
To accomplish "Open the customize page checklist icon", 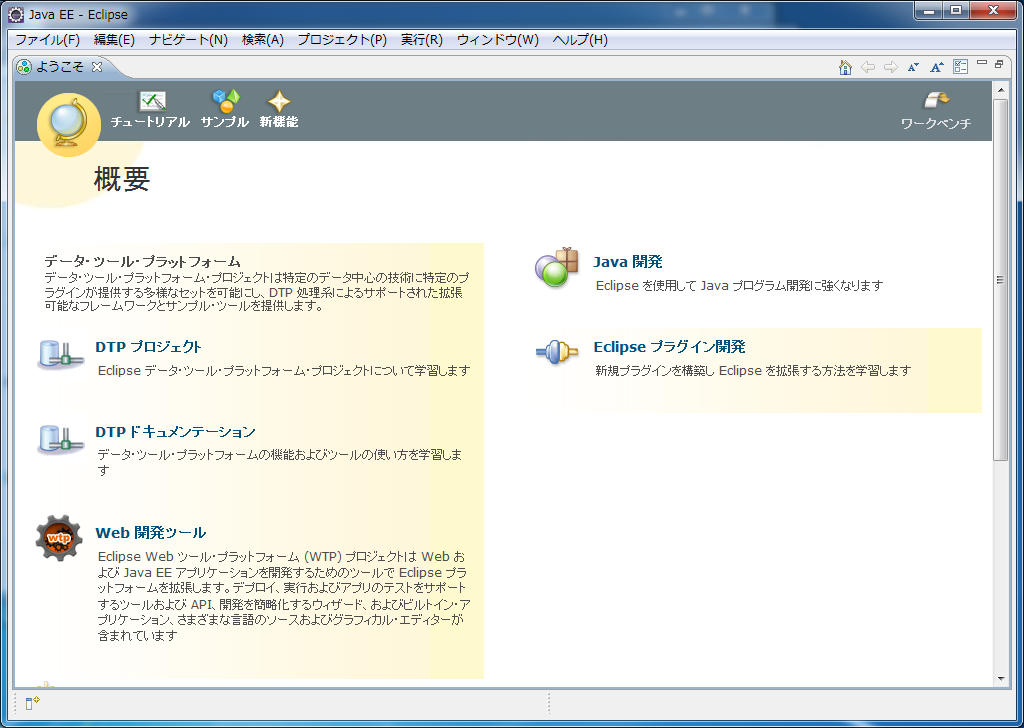I will tap(960, 67).
